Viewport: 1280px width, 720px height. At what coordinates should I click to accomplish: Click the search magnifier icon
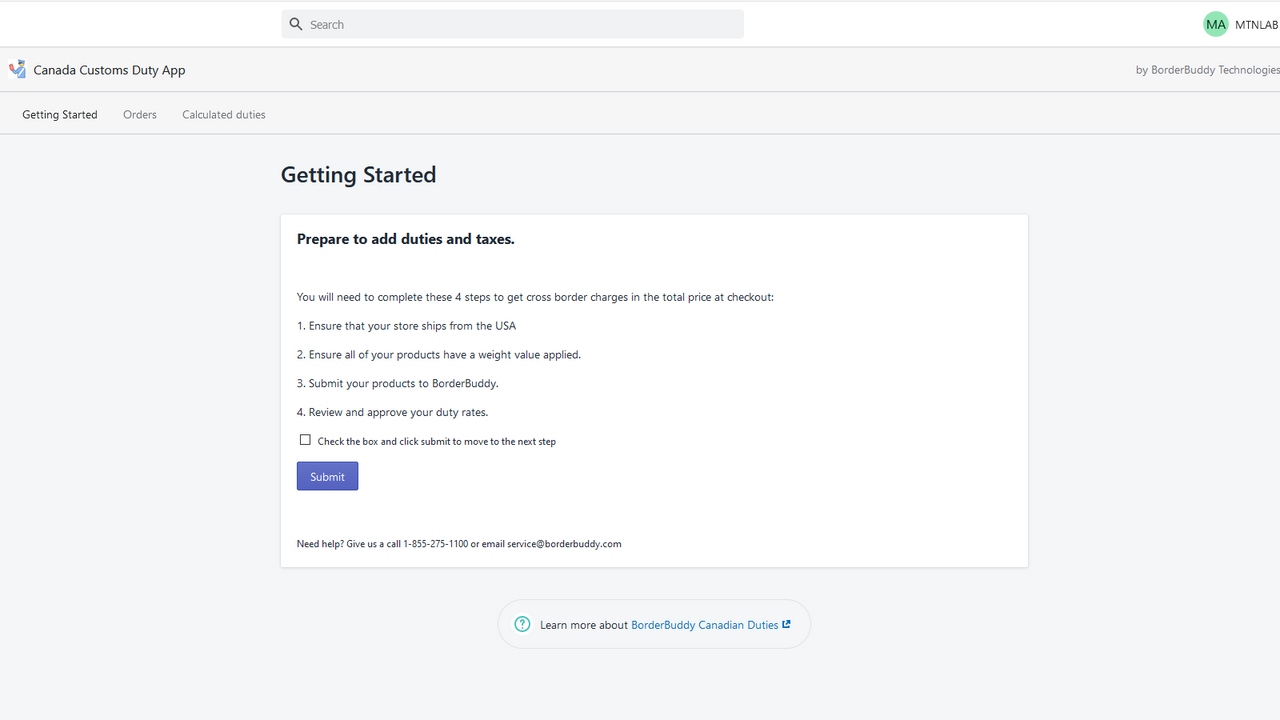296,24
